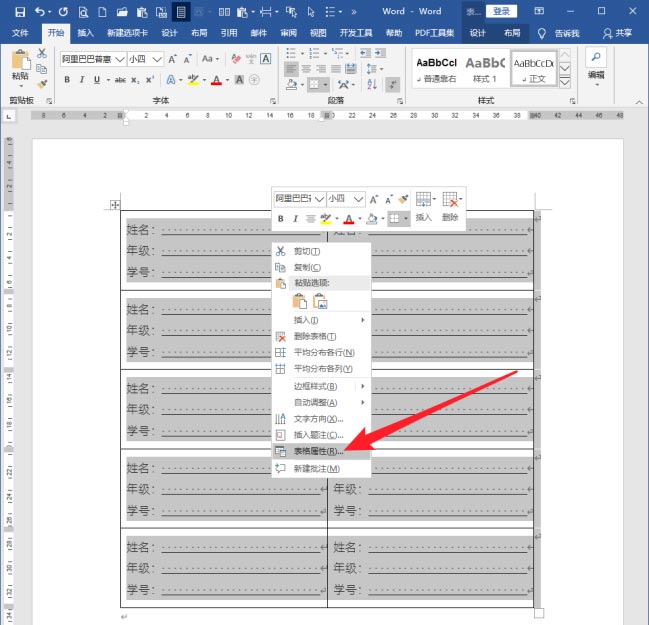Toggle Italic in the ribbon
Viewport: 649px width, 625px height.
pos(82,80)
